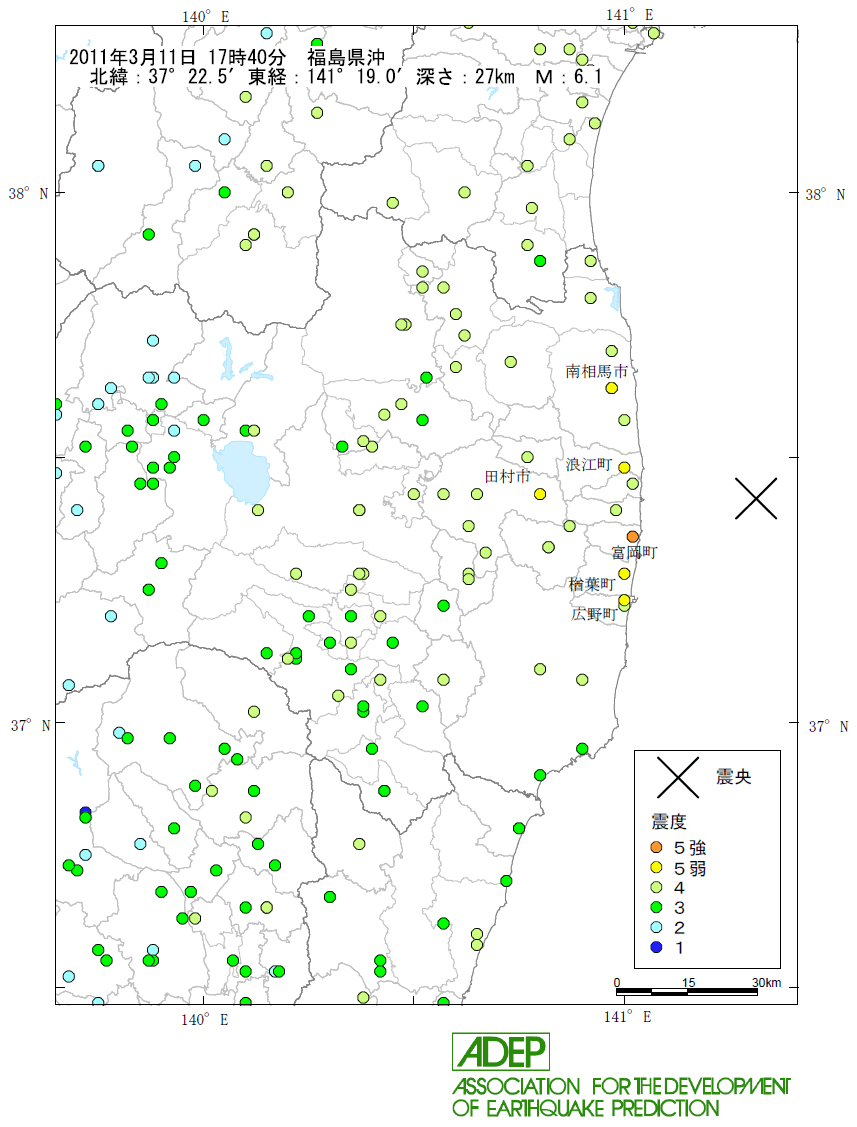Screen dimensions: 857x1127
Task: Click the 浪江町 town label
Action: coord(588,464)
